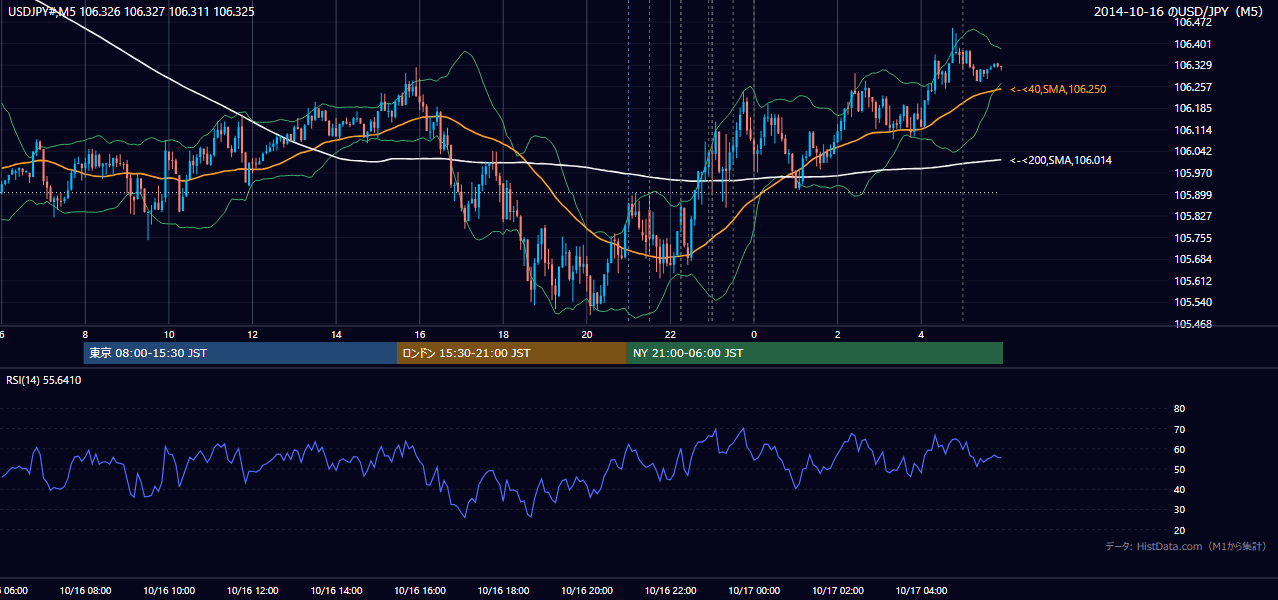Click hour label 14 under price chart

pos(336,334)
